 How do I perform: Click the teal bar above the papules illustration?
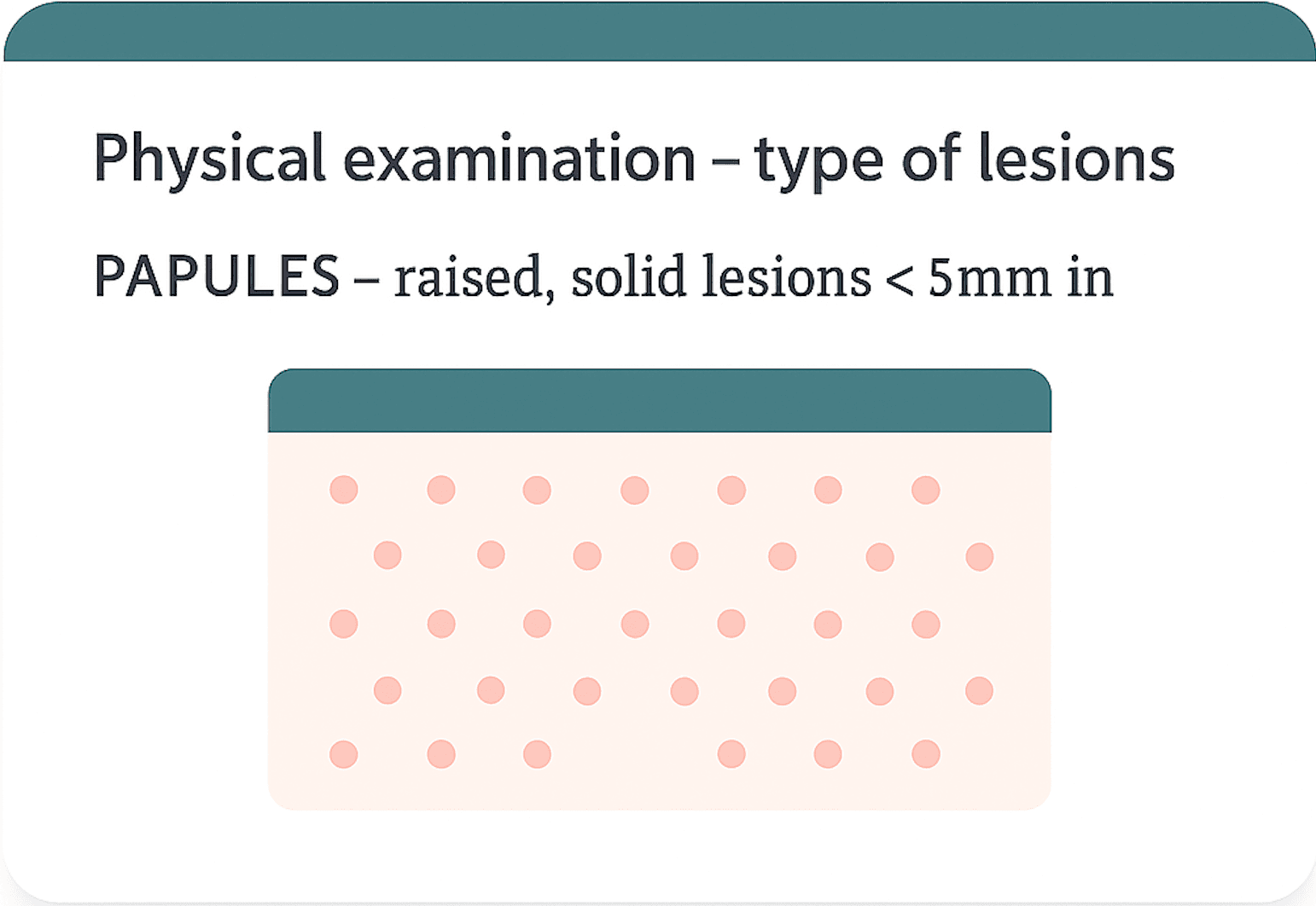pos(659,401)
